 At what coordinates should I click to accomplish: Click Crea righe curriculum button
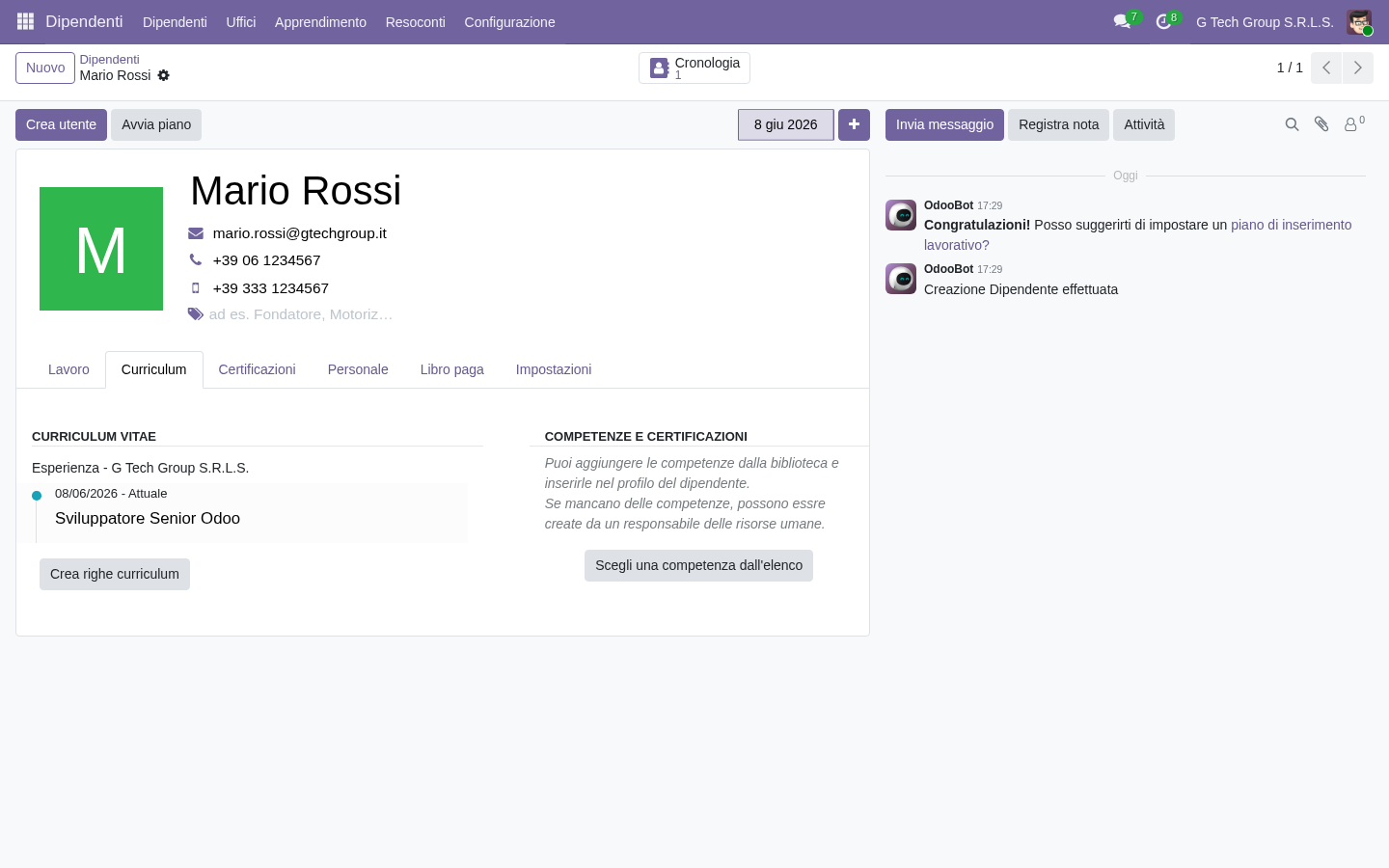pos(115,574)
